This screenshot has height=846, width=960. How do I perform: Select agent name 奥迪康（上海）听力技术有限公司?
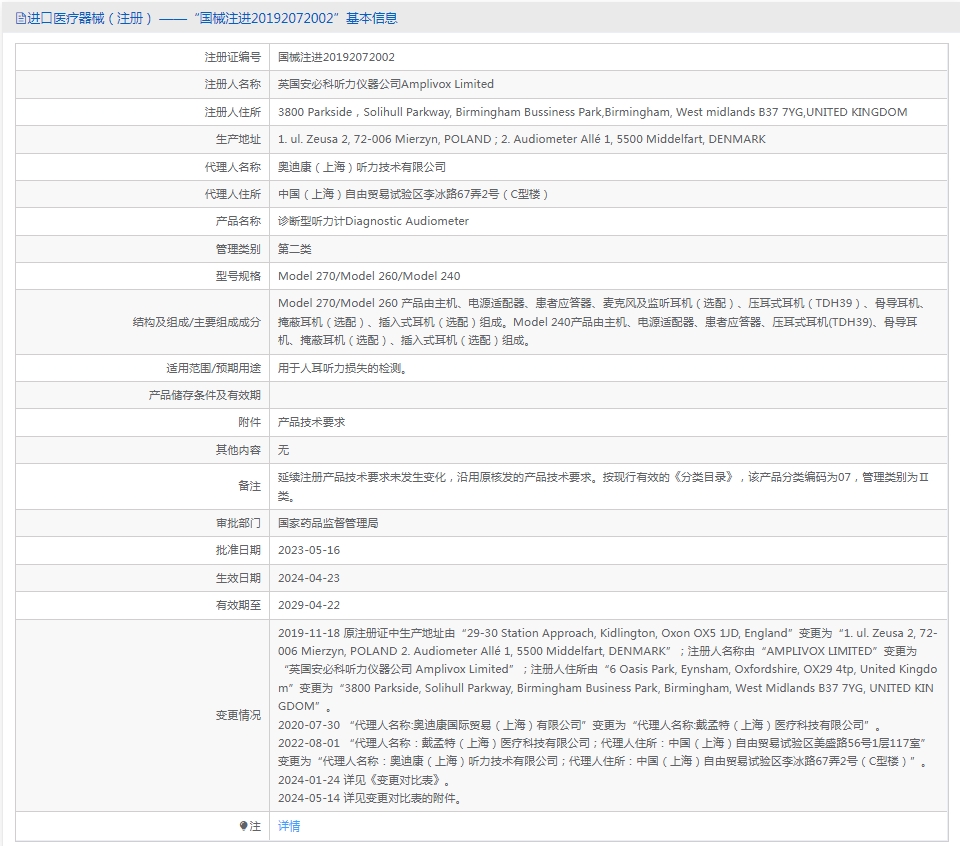(x=362, y=167)
